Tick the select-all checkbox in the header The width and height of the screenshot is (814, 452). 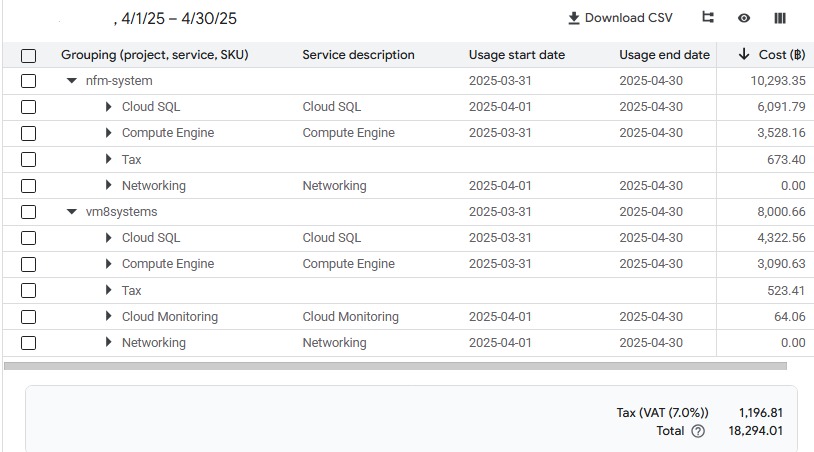click(29, 55)
